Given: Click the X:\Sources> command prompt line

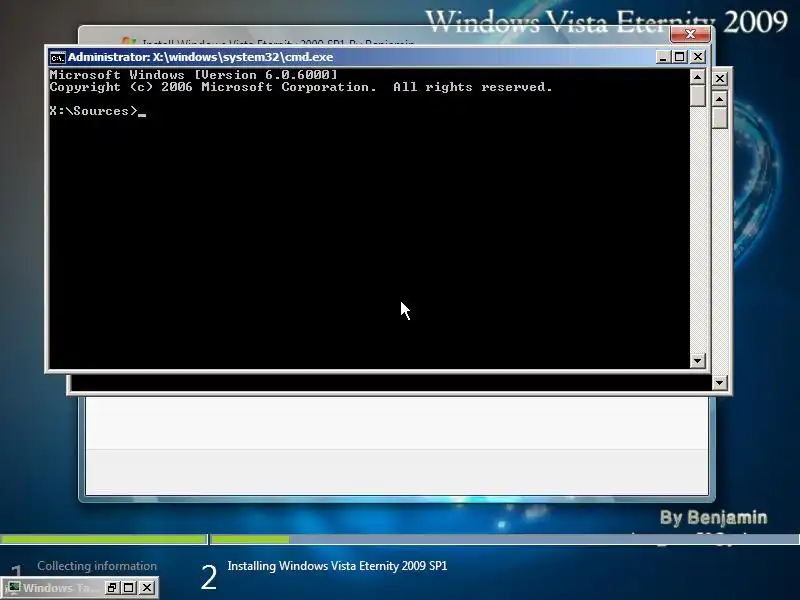Looking at the screenshot, I should pos(97,111).
